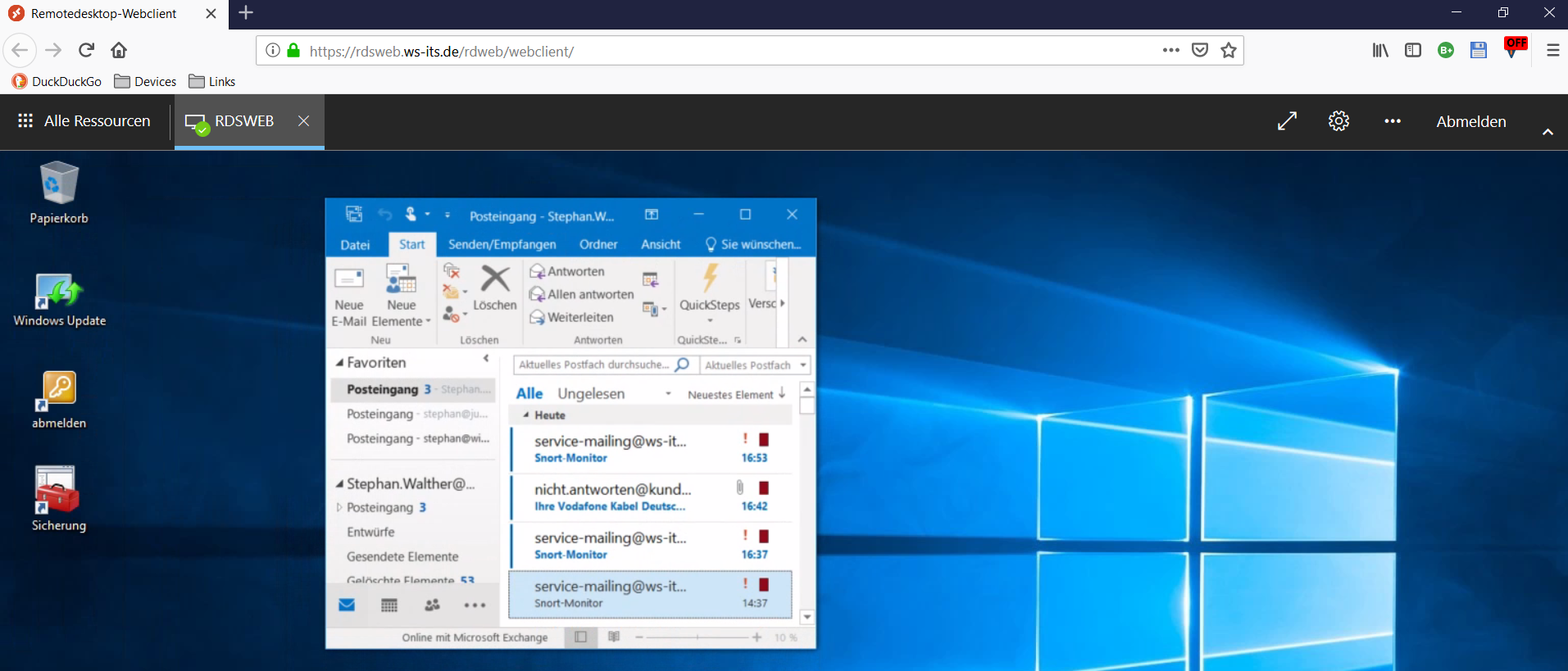Switch to Normal view in status bar
Image resolution: width=1568 pixels, height=671 pixels.
580,637
